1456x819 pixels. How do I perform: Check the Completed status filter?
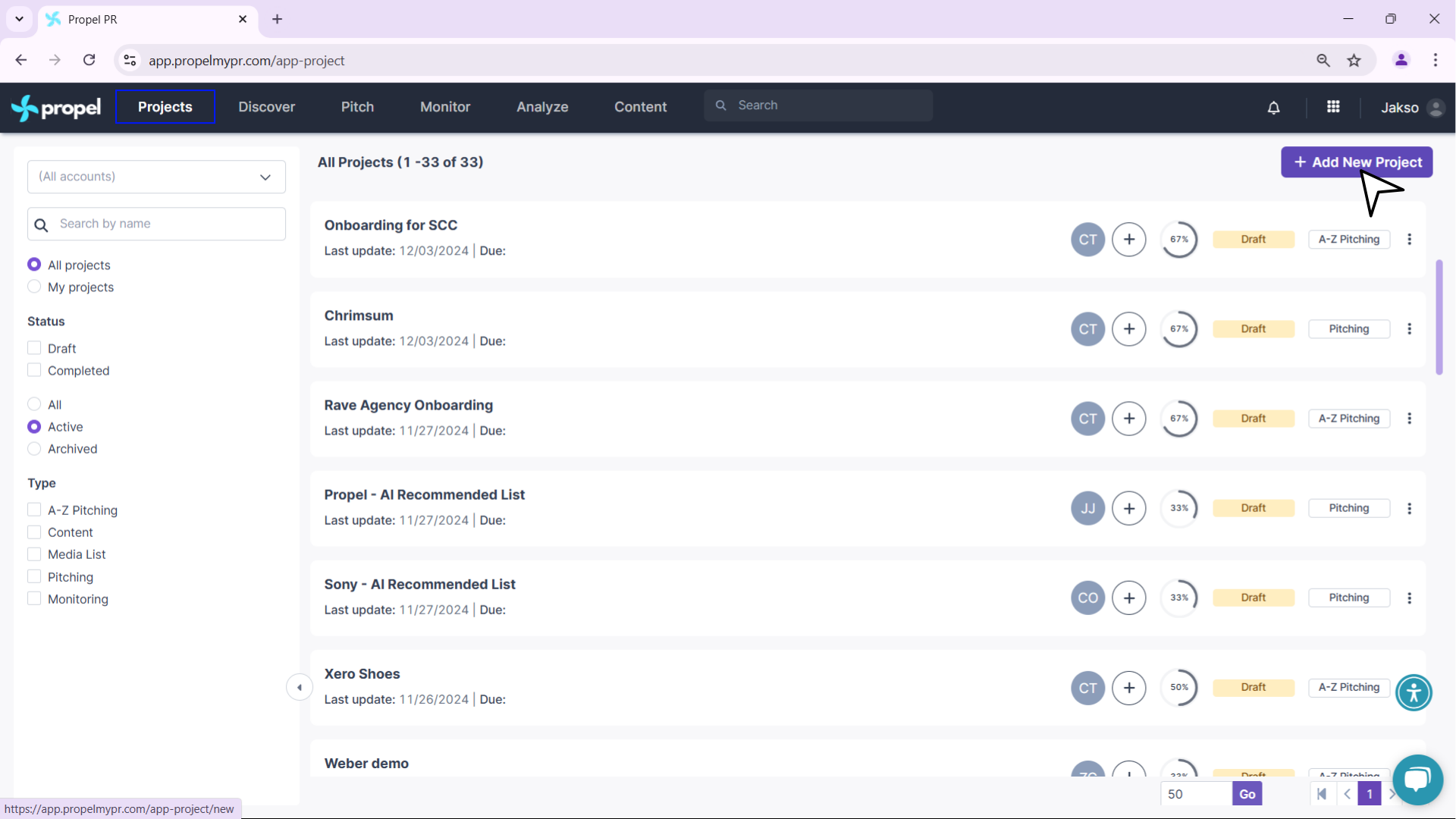(x=34, y=370)
